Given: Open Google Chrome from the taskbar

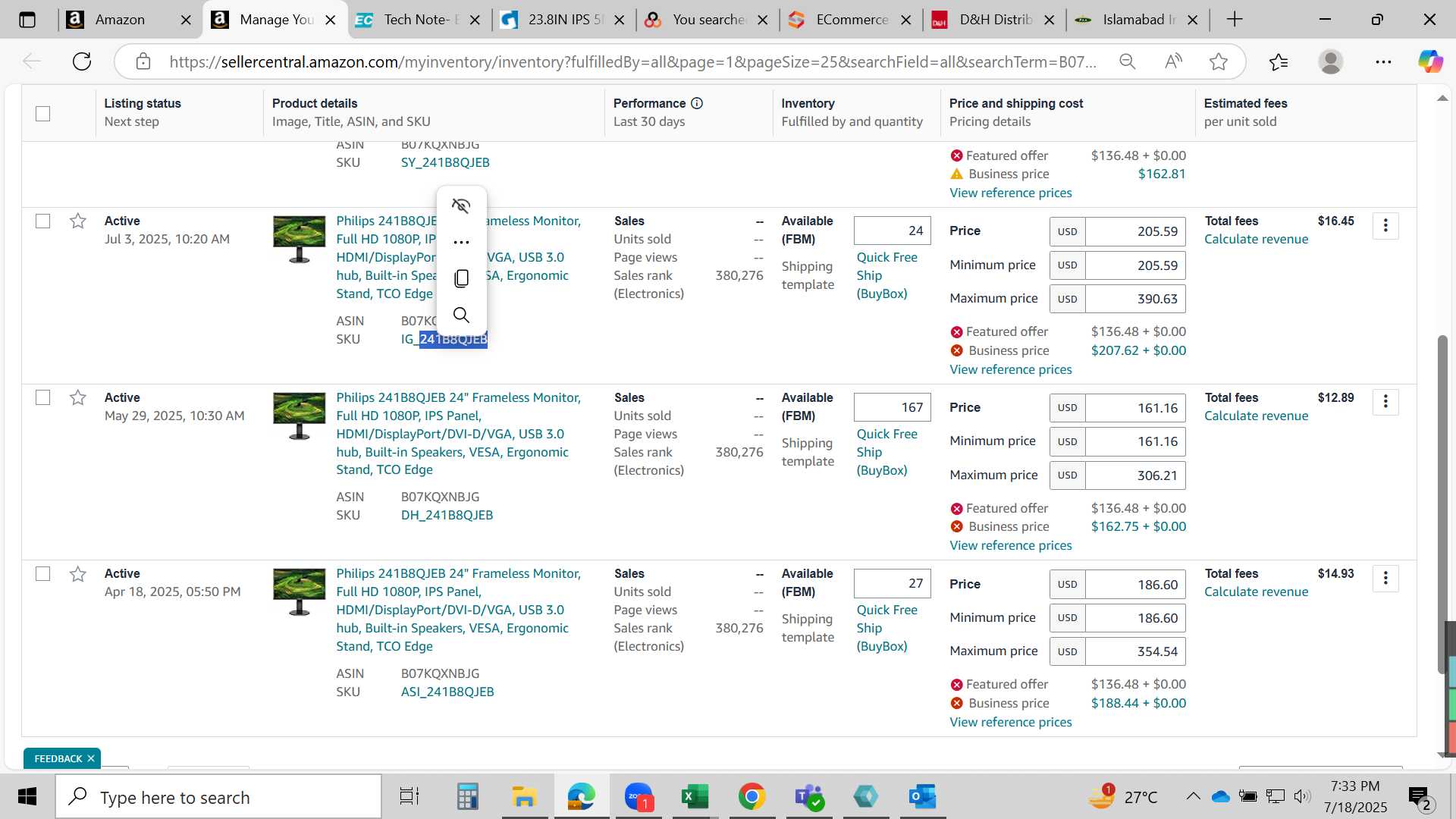Looking at the screenshot, I should pyautogui.click(x=752, y=797).
